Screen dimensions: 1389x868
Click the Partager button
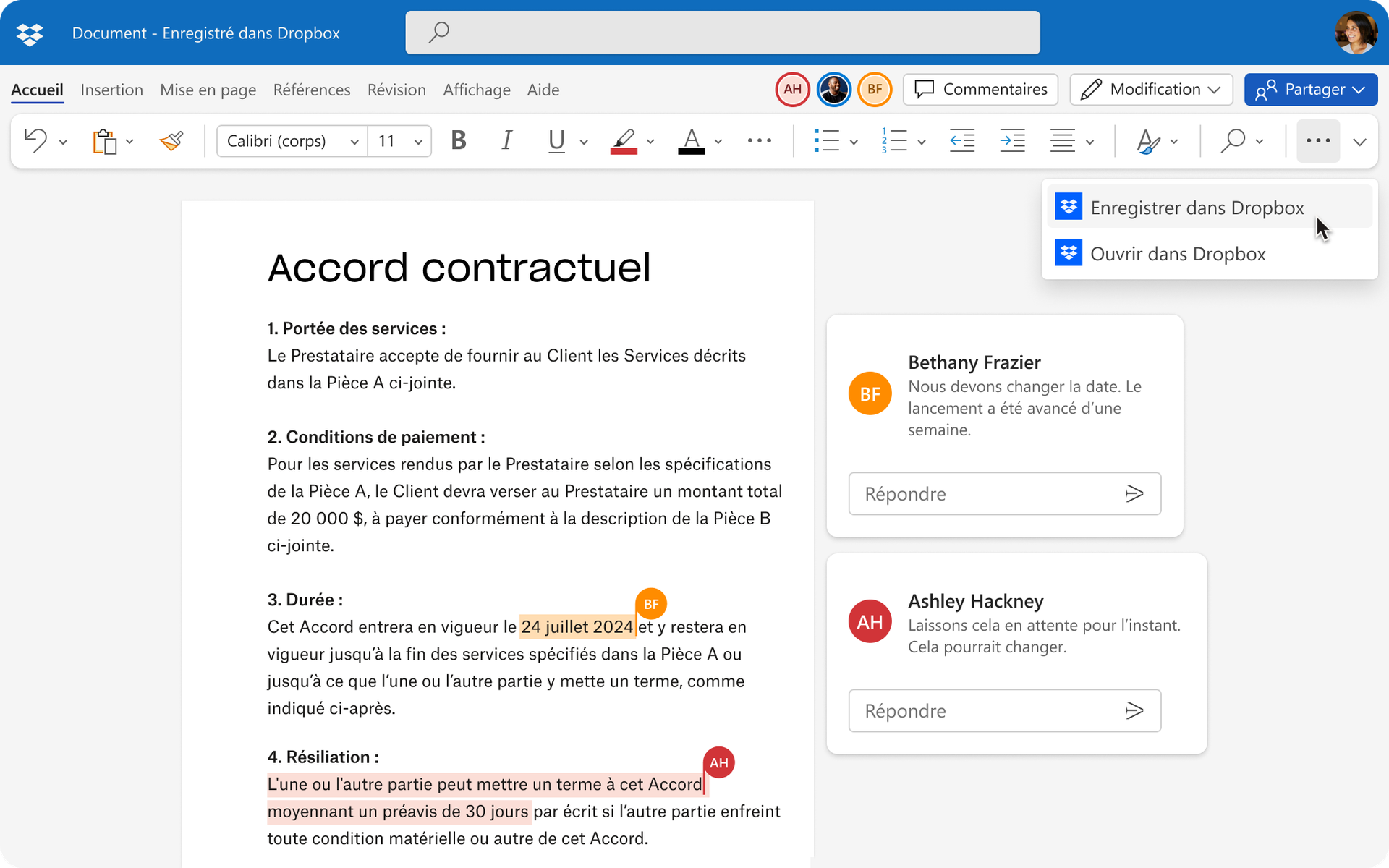point(1310,89)
